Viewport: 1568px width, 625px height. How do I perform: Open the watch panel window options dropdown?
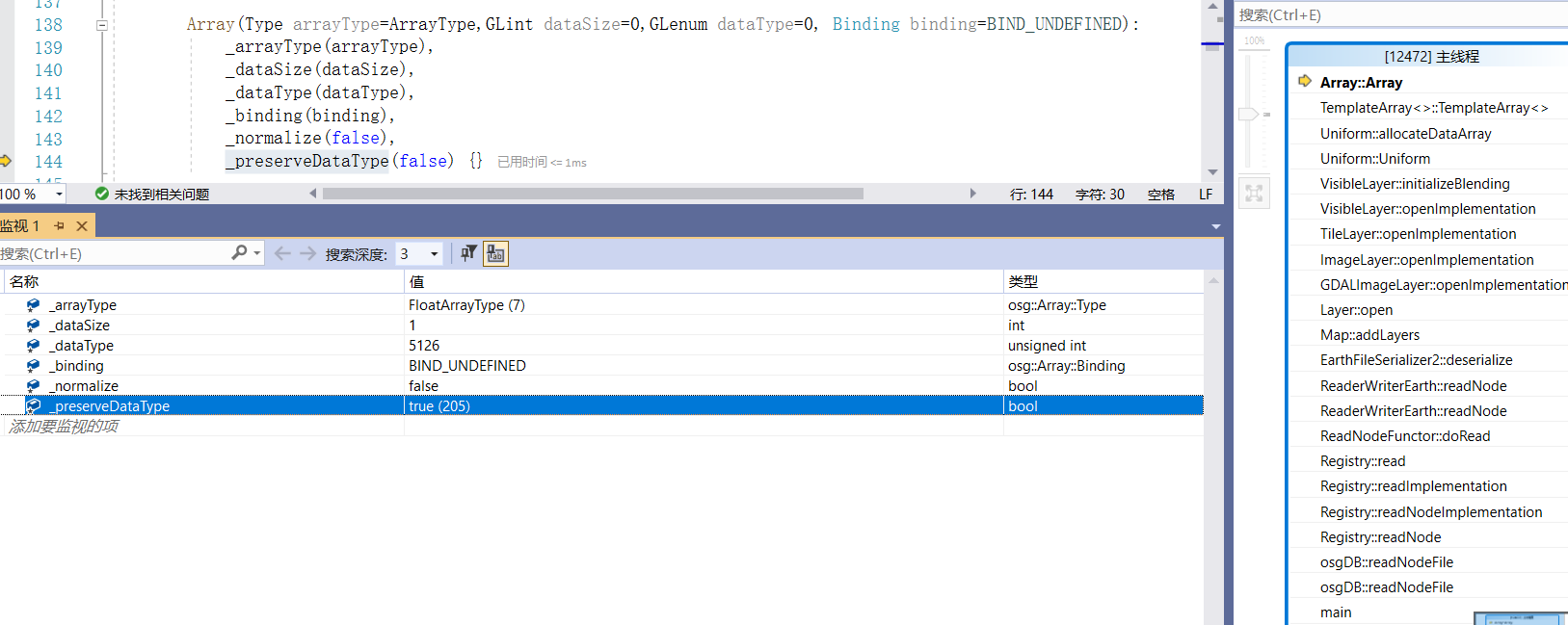[x=1216, y=226]
